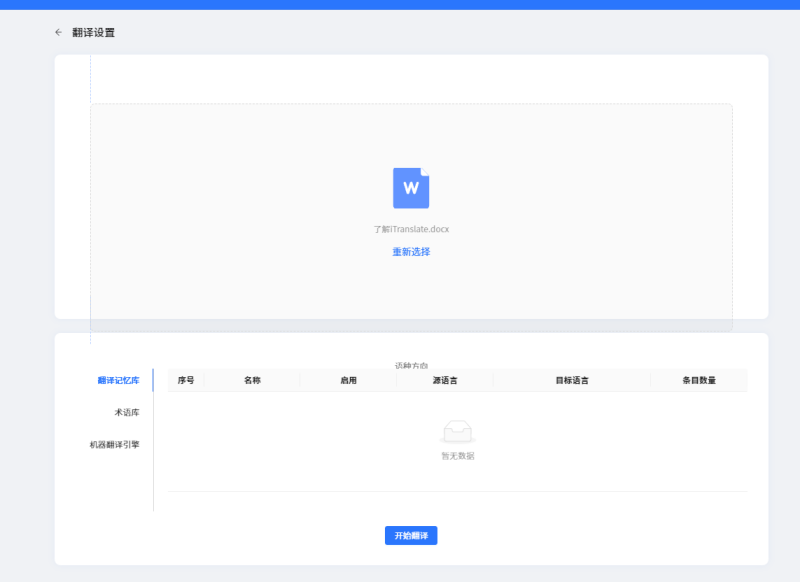Click the 语种方向 label above the table
This screenshot has height=582, width=800.
[x=414, y=362]
